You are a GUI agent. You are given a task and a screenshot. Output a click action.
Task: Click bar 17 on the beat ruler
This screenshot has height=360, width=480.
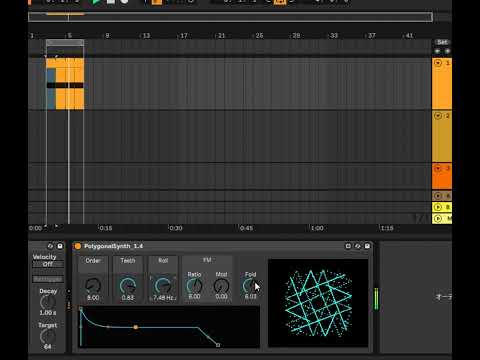pos(184,35)
